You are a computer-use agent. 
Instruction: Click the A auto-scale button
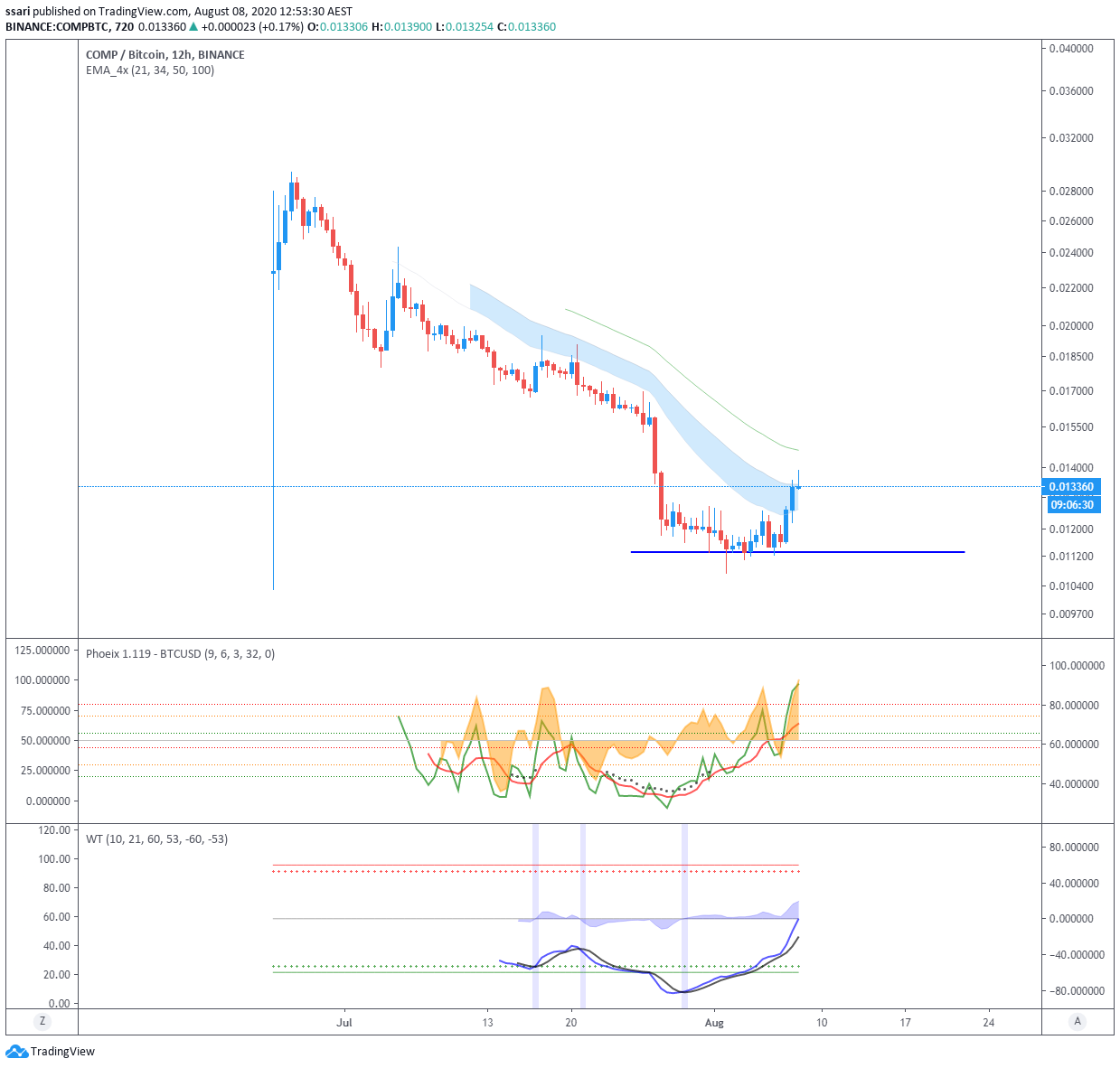click(x=1078, y=1022)
